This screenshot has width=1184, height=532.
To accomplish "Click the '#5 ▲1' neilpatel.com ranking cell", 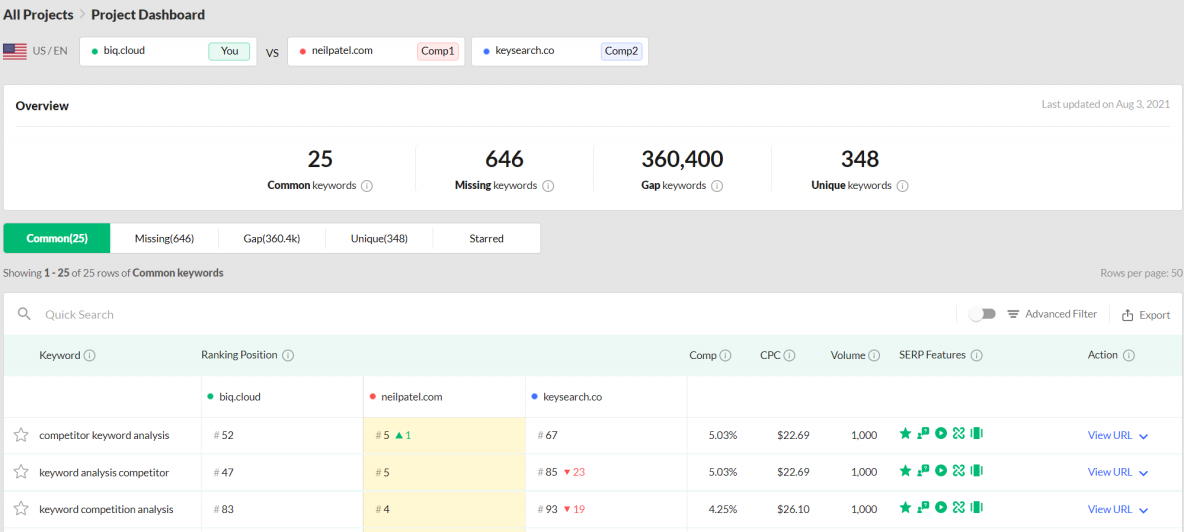I will (x=444, y=435).
